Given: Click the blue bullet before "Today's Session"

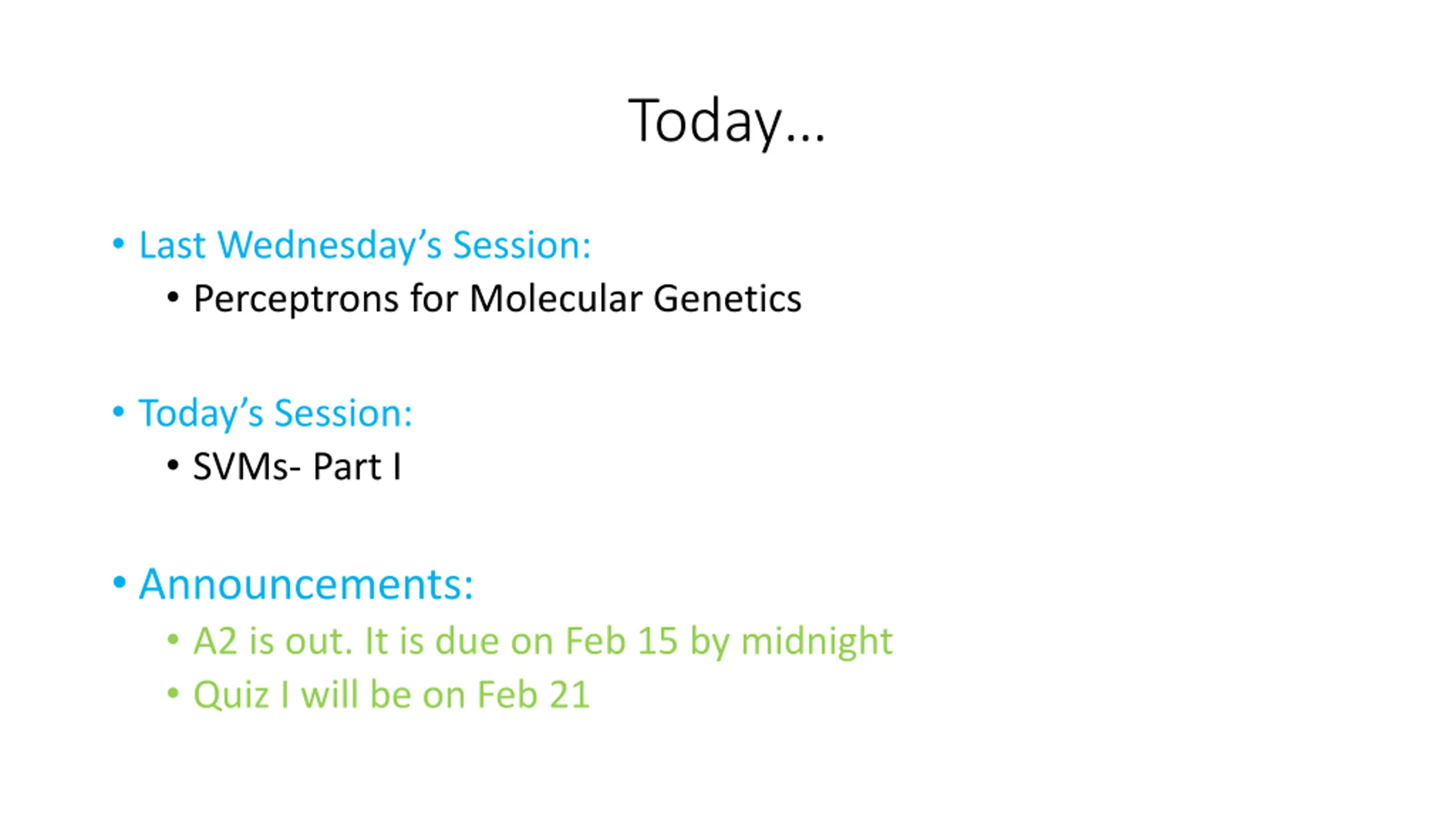Looking at the screenshot, I should click(x=118, y=411).
